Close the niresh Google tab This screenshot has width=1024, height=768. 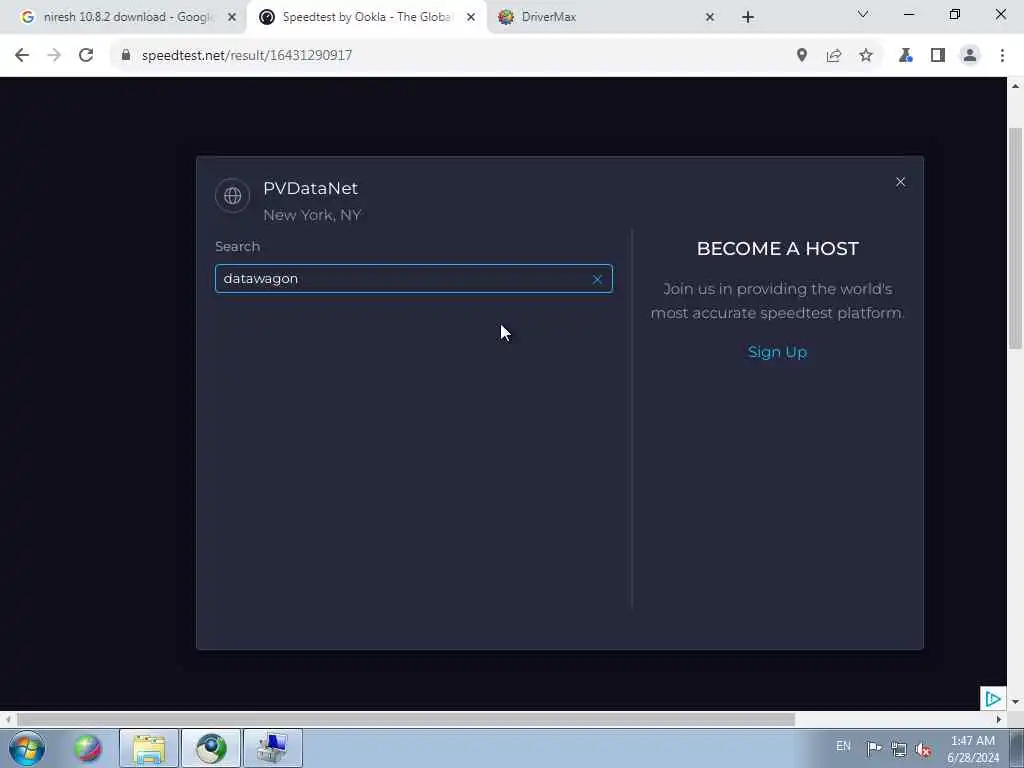232,17
